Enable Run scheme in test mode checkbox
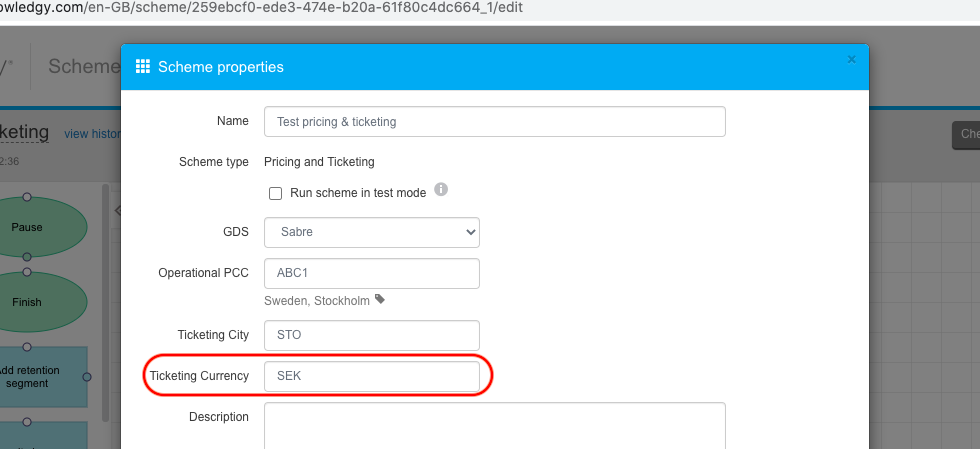 [x=276, y=193]
